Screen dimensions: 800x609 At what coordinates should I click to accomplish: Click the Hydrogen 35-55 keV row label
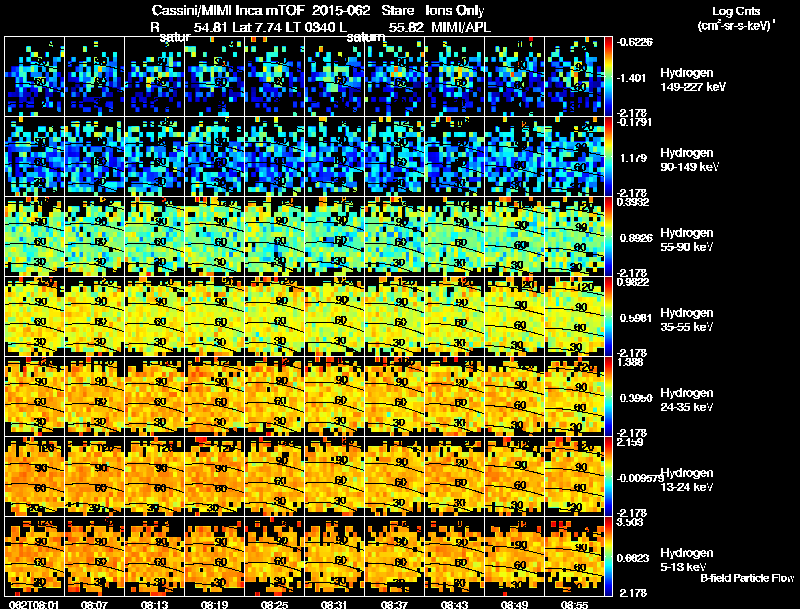(686, 320)
